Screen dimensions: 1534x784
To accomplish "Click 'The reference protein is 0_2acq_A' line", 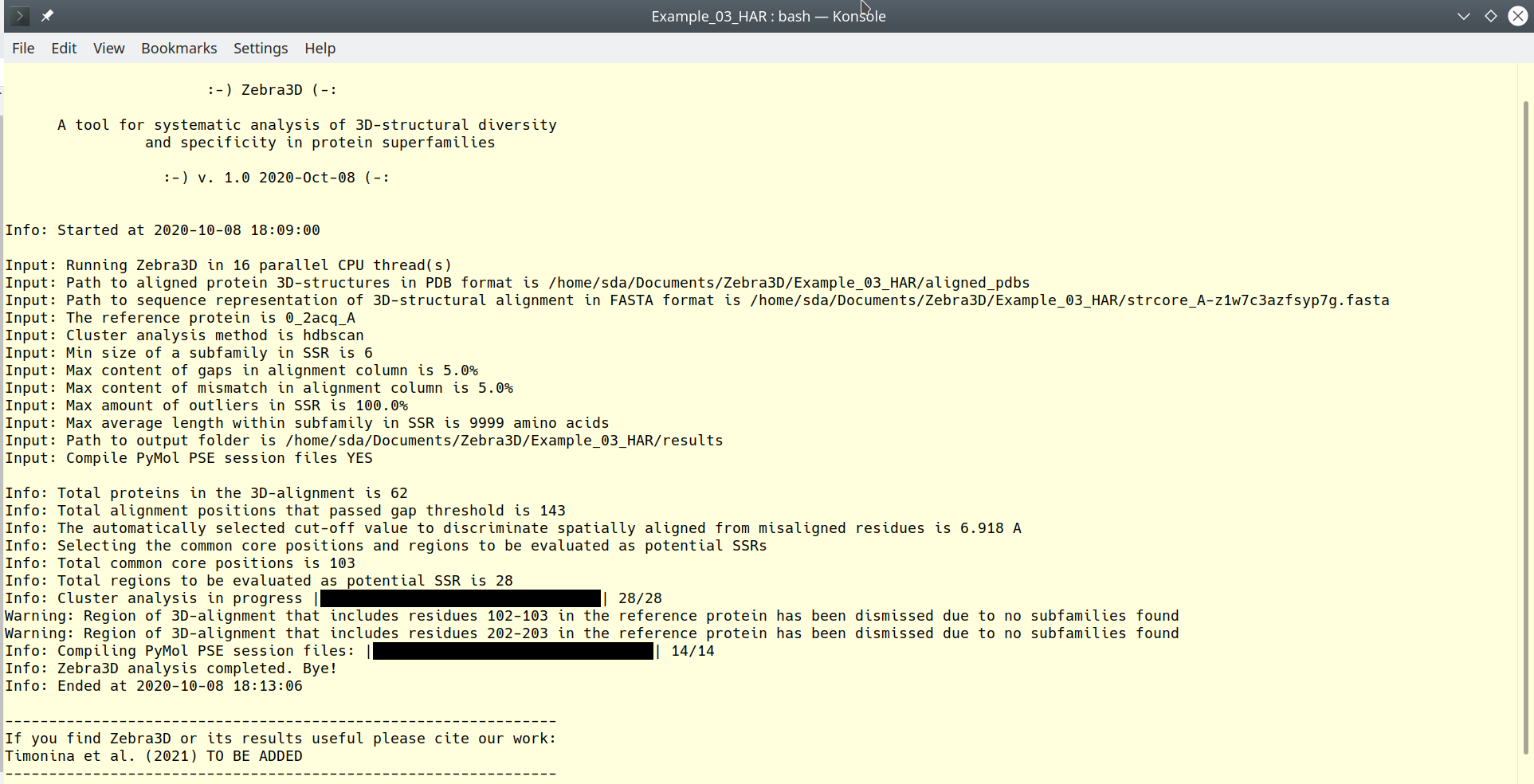I will 180,318.
